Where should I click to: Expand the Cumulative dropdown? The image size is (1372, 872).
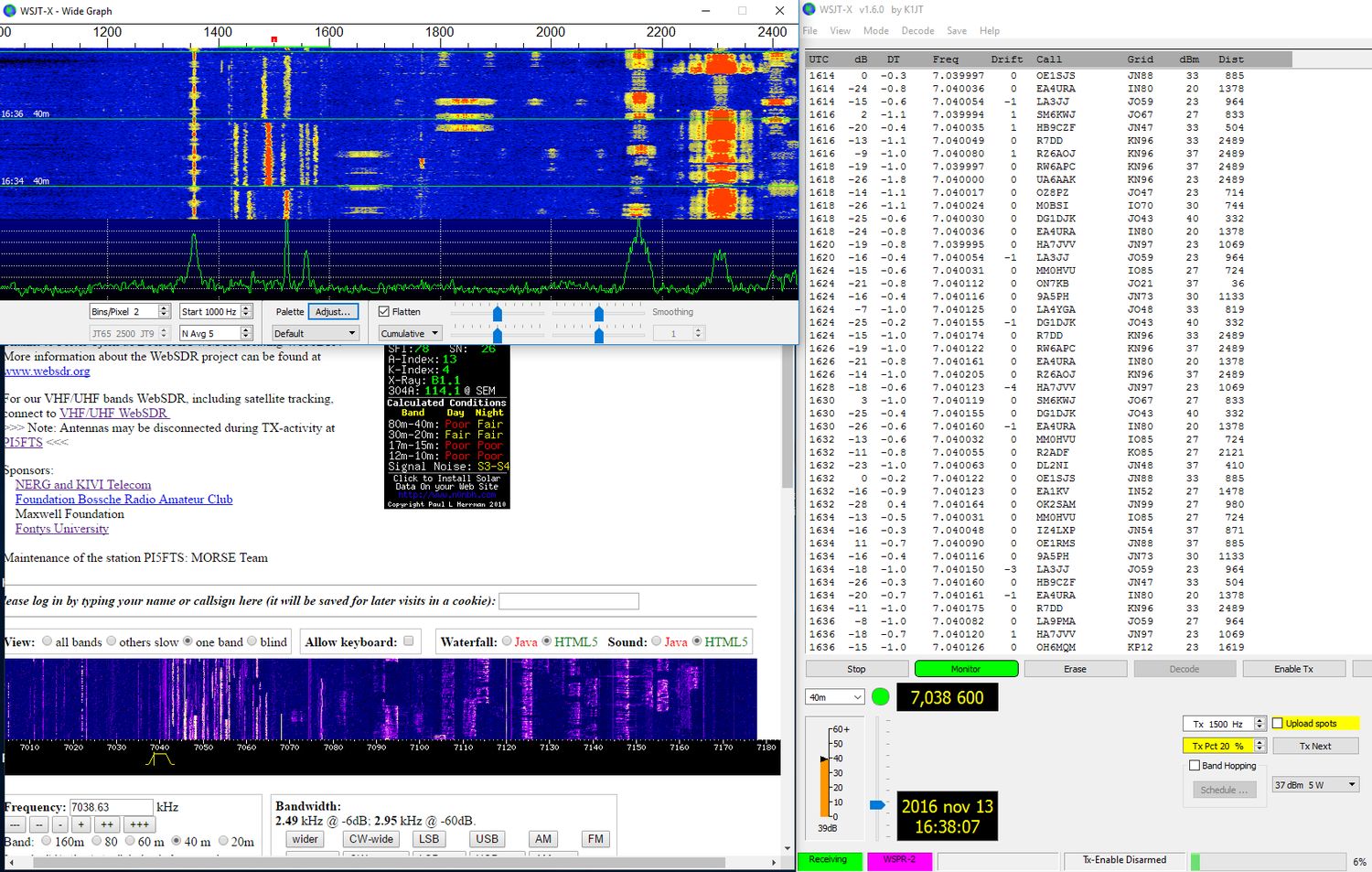(411, 334)
